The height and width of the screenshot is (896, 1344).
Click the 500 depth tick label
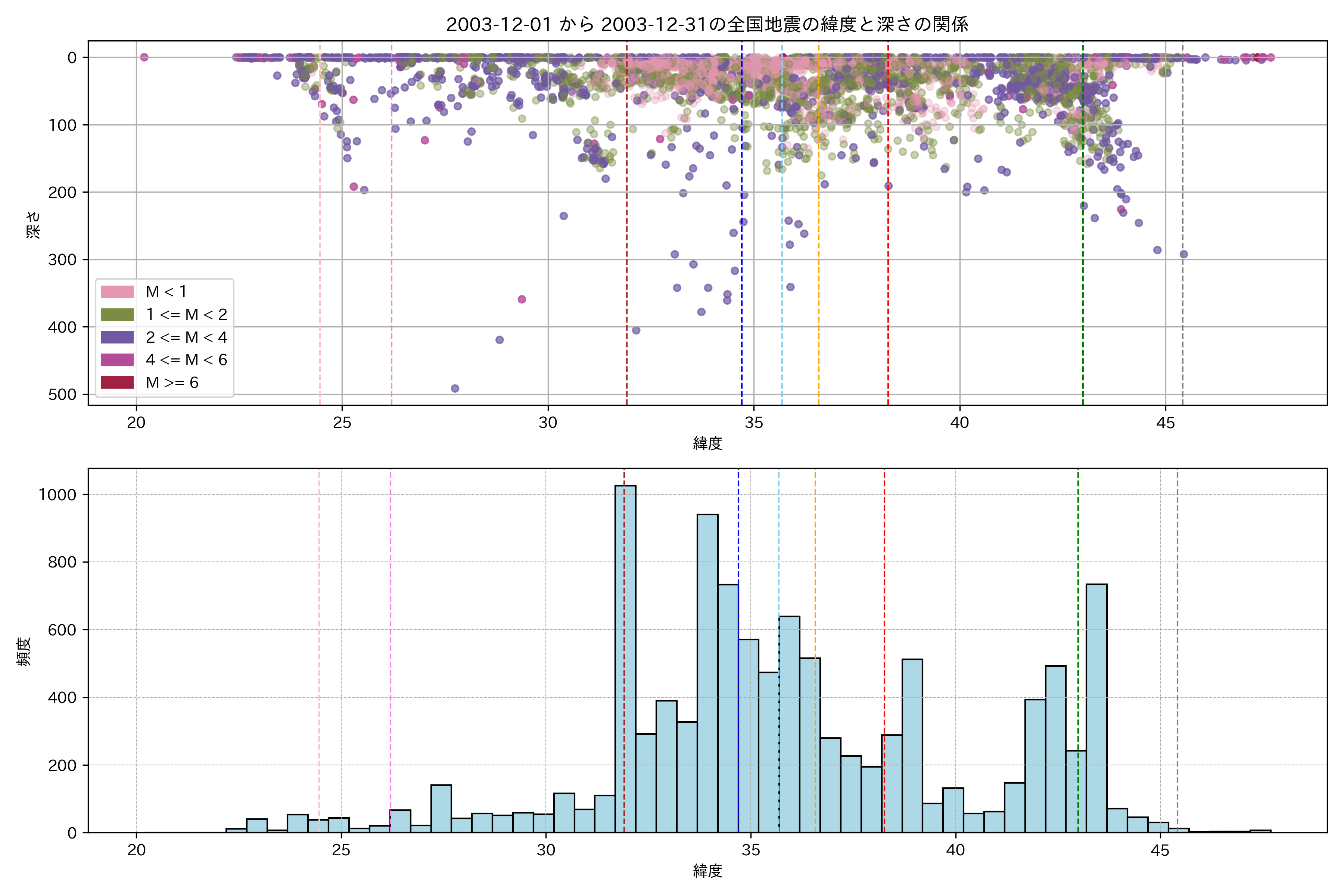[x=62, y=395]
